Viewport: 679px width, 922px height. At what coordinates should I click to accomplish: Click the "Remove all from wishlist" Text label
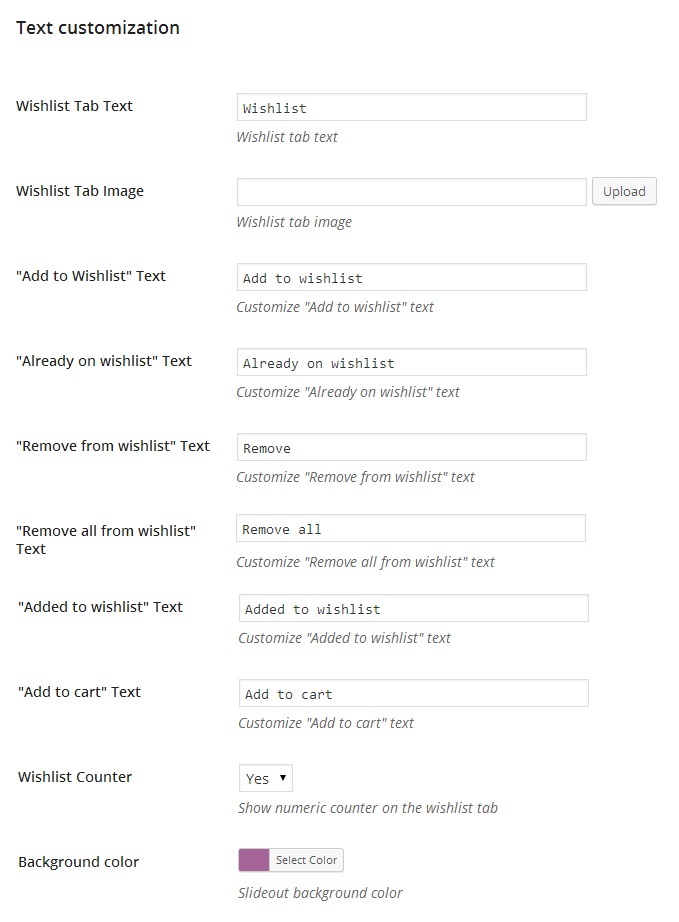pos(106,538)
